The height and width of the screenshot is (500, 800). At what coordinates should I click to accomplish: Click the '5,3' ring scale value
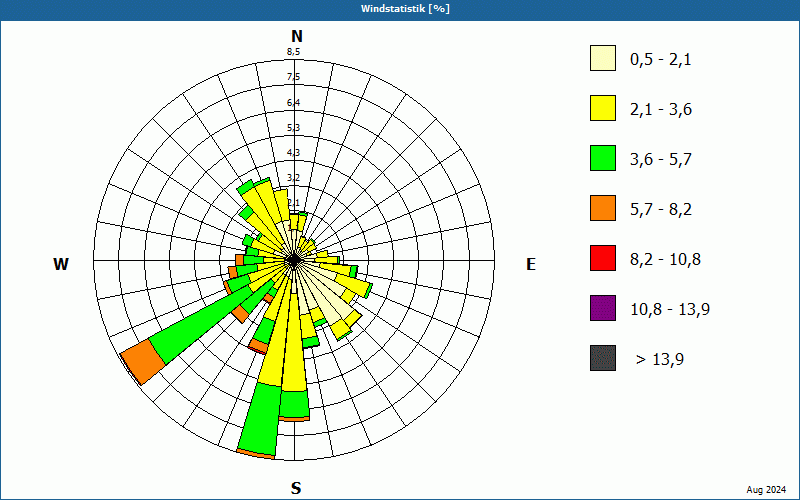tap(293, 128)
